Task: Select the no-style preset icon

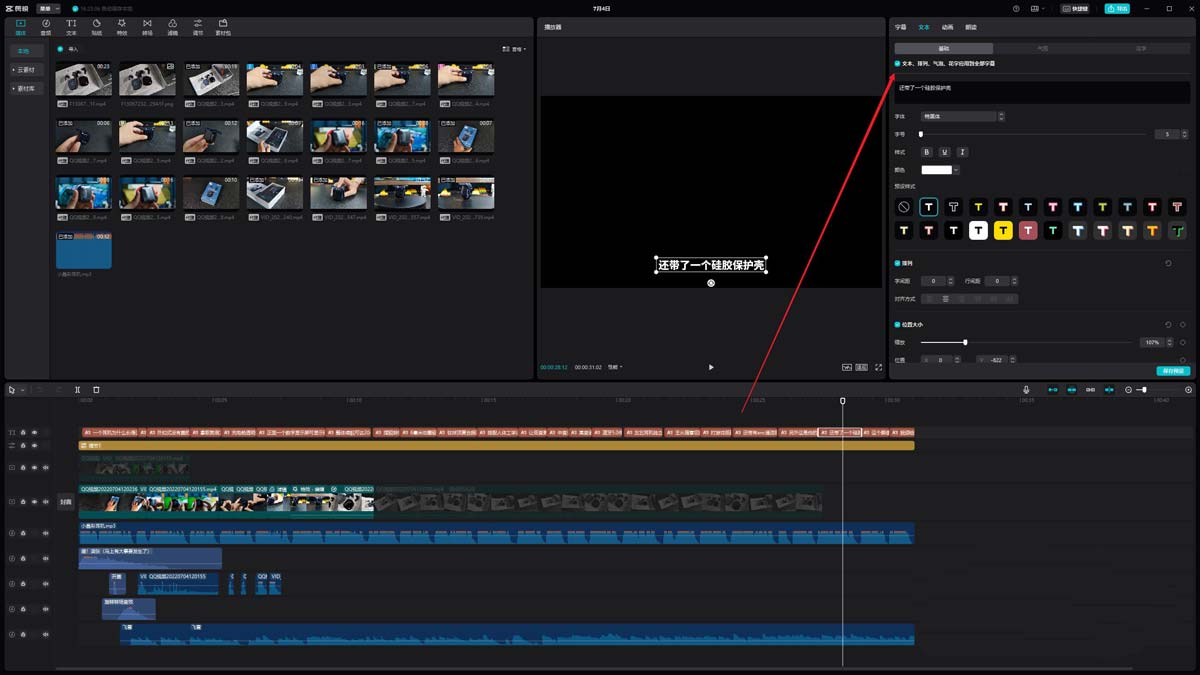Action: point(904,207)
